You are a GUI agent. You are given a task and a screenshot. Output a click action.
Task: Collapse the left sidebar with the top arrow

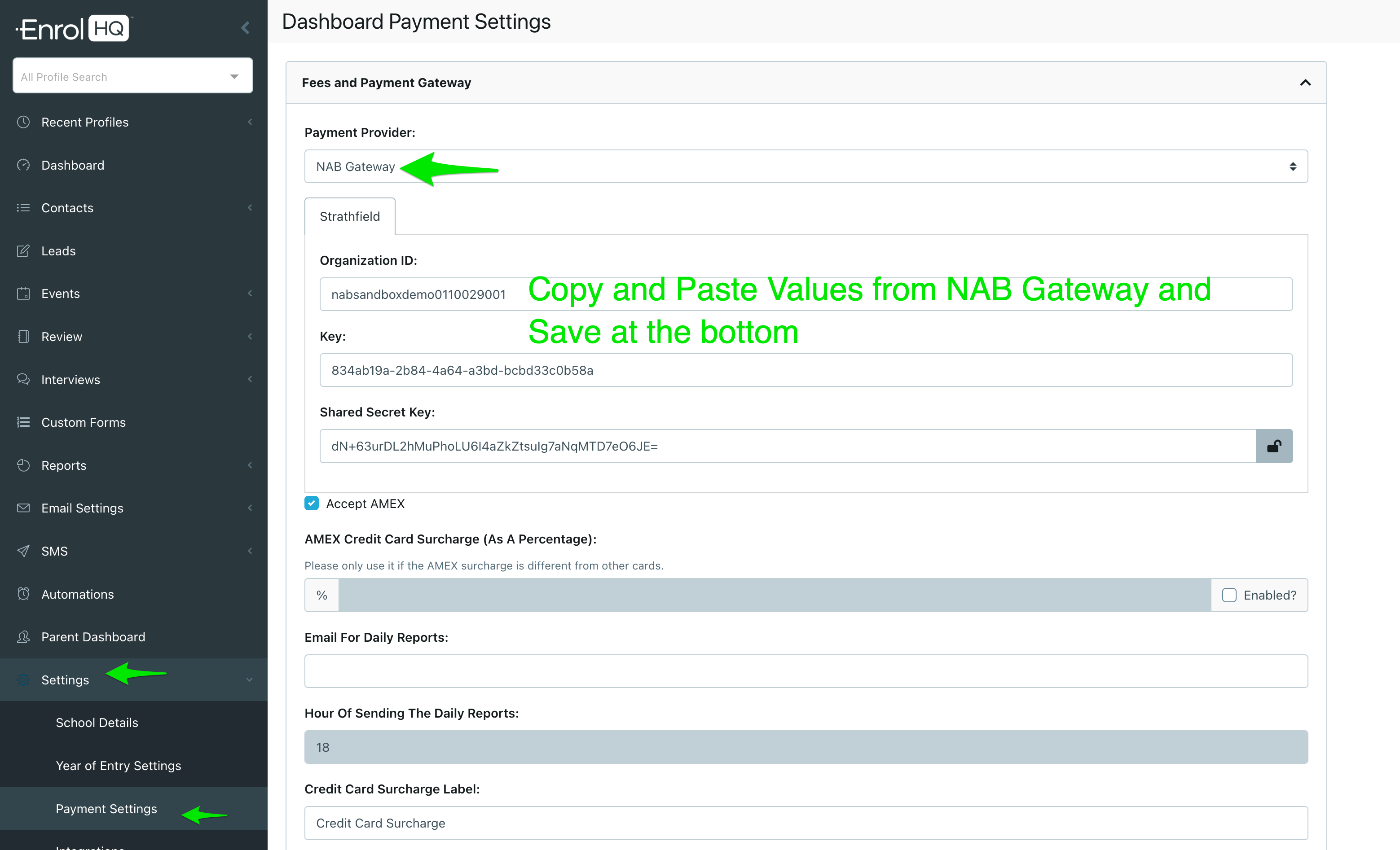[245, 27]
